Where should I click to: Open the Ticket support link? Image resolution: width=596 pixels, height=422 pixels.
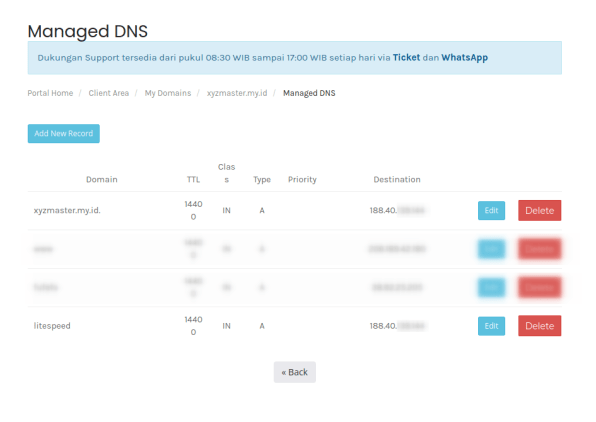[x=406, y=57]
